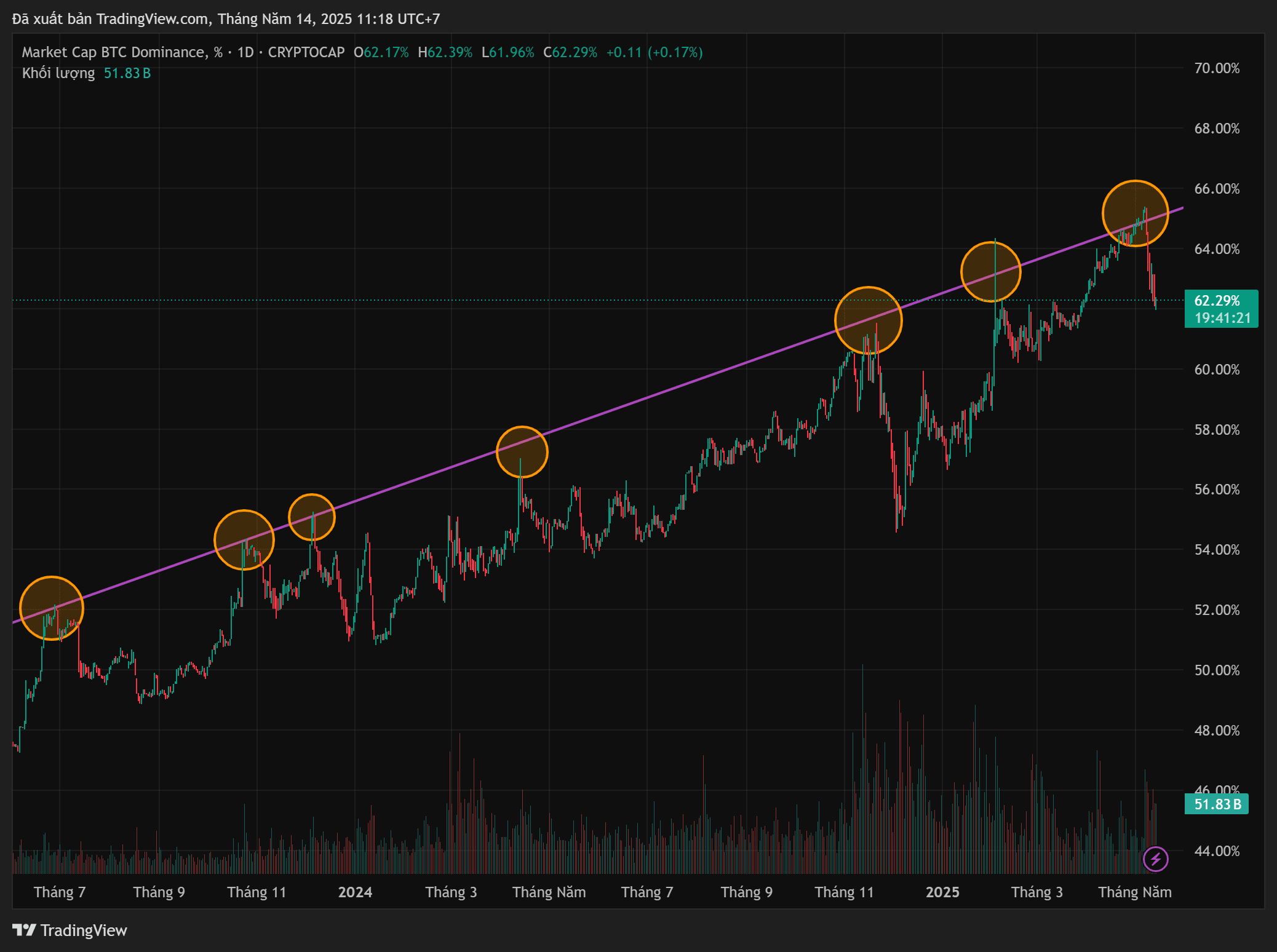Select the leftmost orange circle drawing

(x=52, y=607)
